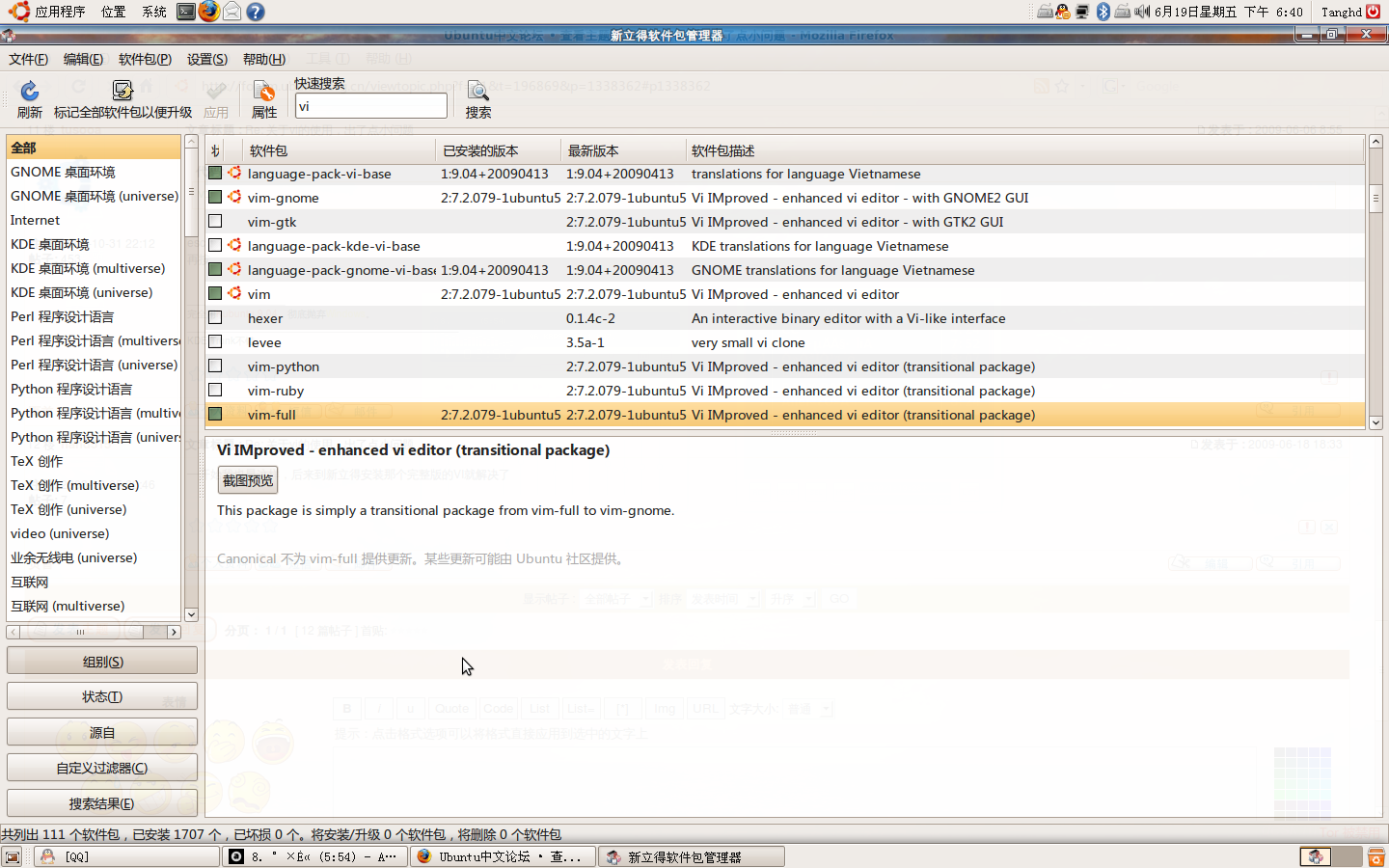The image size is (1389, 868).
Task: Click package list scrollbar down arrow
Action: click(1375, 422)
